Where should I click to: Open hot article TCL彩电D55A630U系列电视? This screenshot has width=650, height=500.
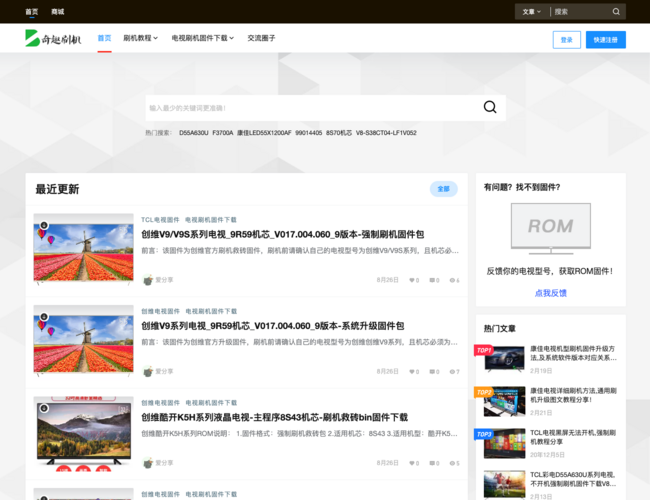573,479
